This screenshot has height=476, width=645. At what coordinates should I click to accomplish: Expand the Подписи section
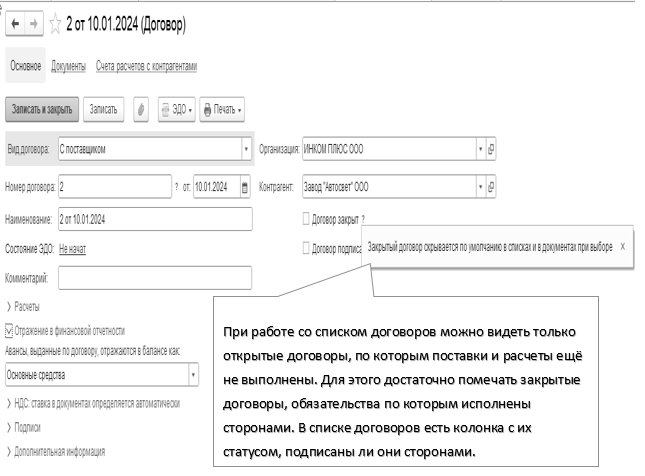[23, 427]
